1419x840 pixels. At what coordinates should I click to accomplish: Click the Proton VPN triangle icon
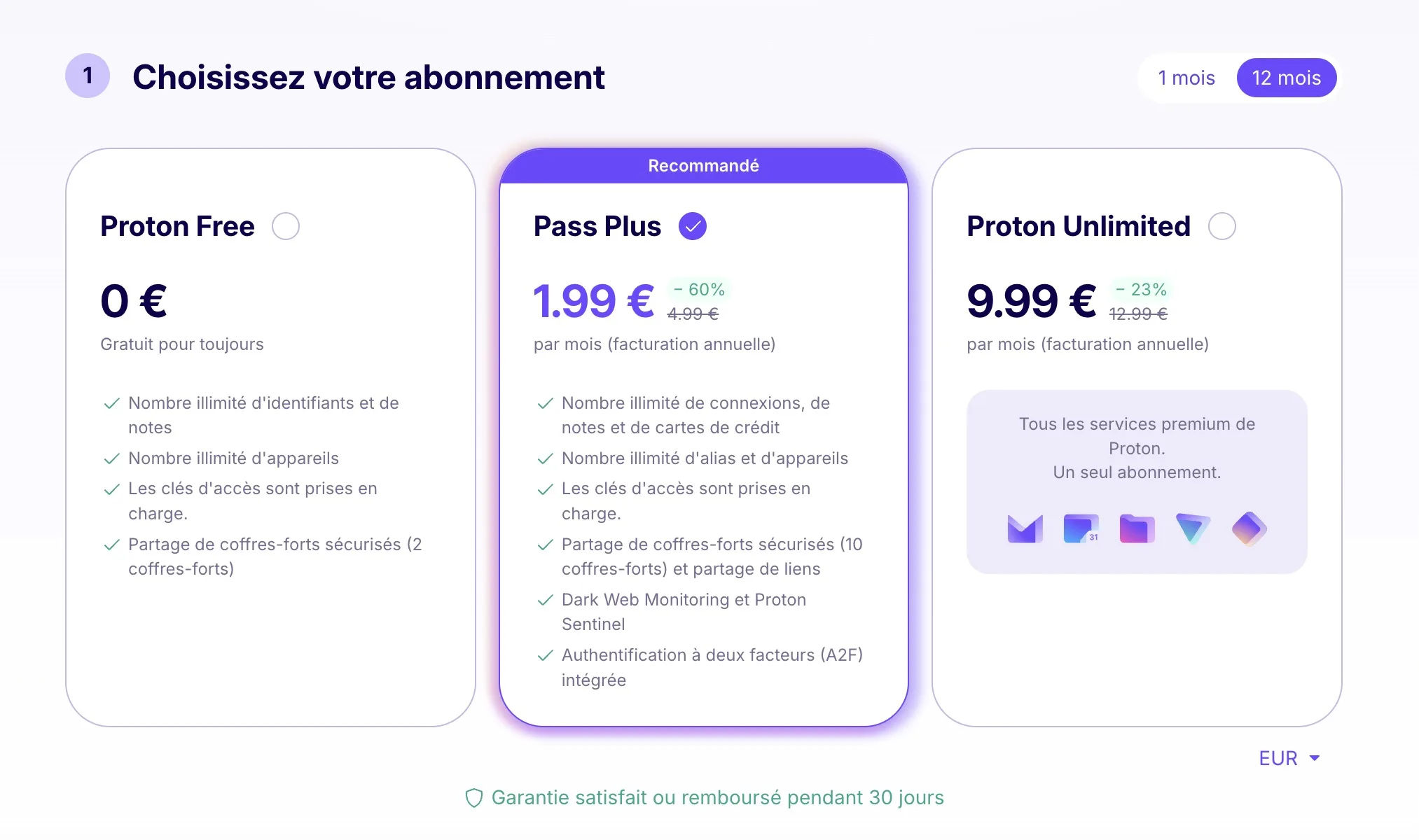coord(1193,528)
